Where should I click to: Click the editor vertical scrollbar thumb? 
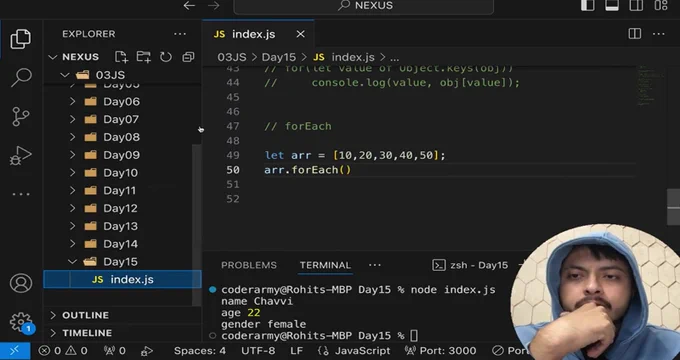673,207
